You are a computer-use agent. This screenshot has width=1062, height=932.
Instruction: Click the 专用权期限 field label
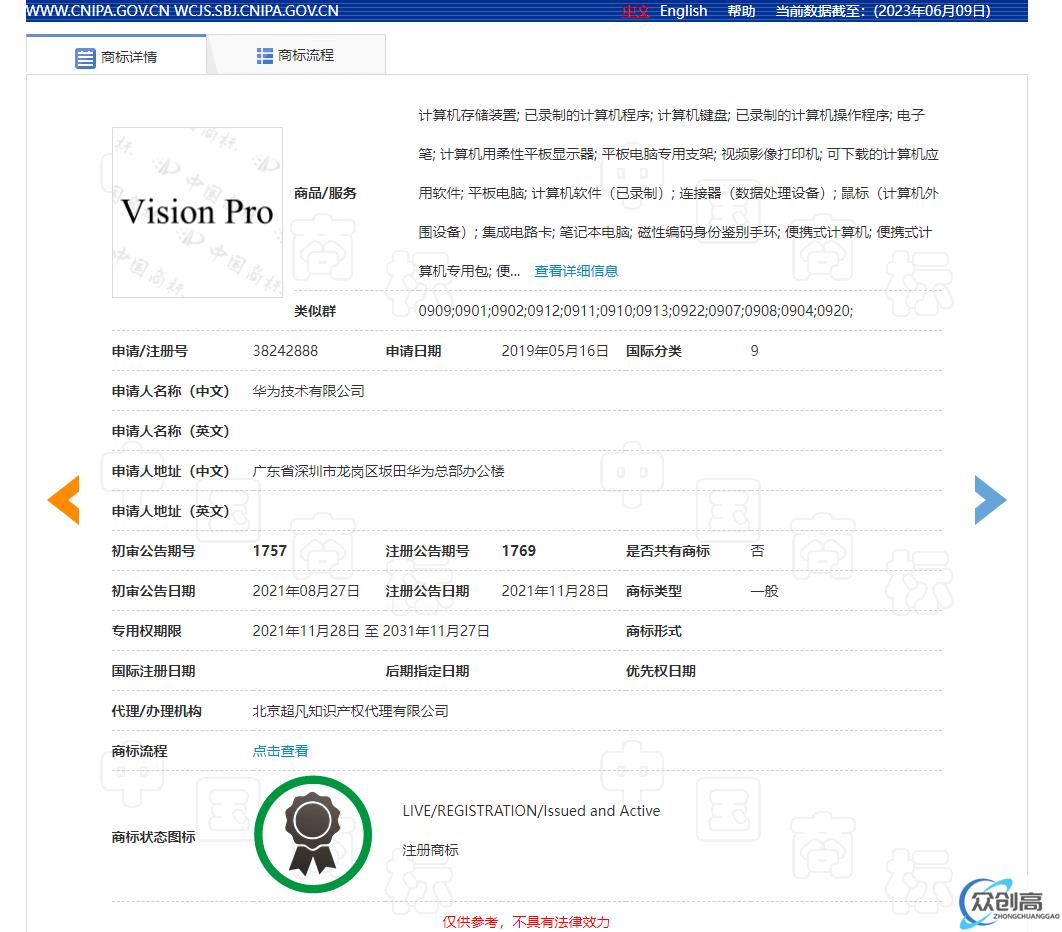pos(146,631)
